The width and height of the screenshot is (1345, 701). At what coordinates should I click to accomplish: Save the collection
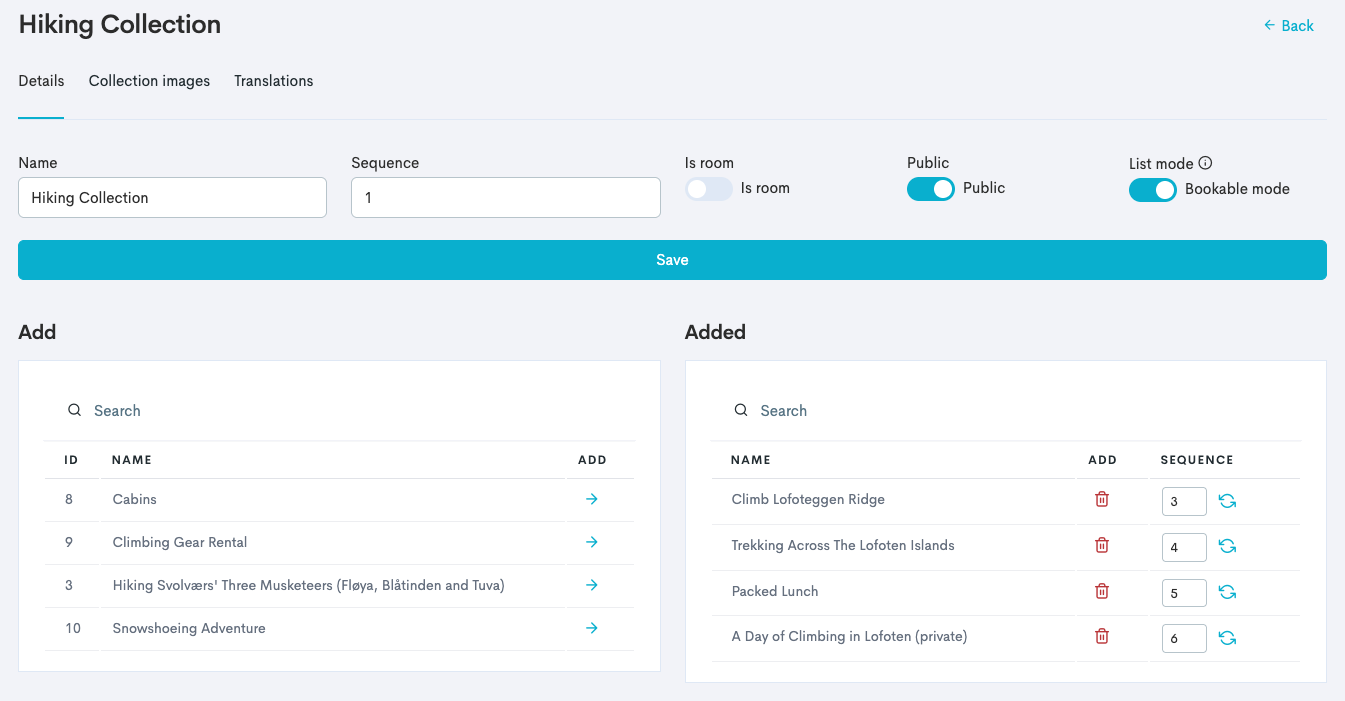pos(672,260)
